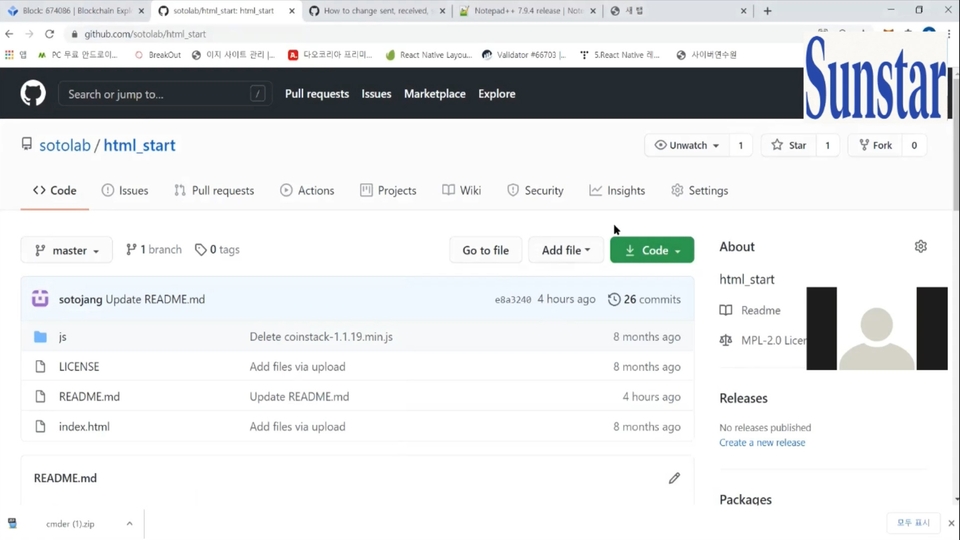Go to Explore
Viewport: 960px width, 540px height.
[497, 94]
